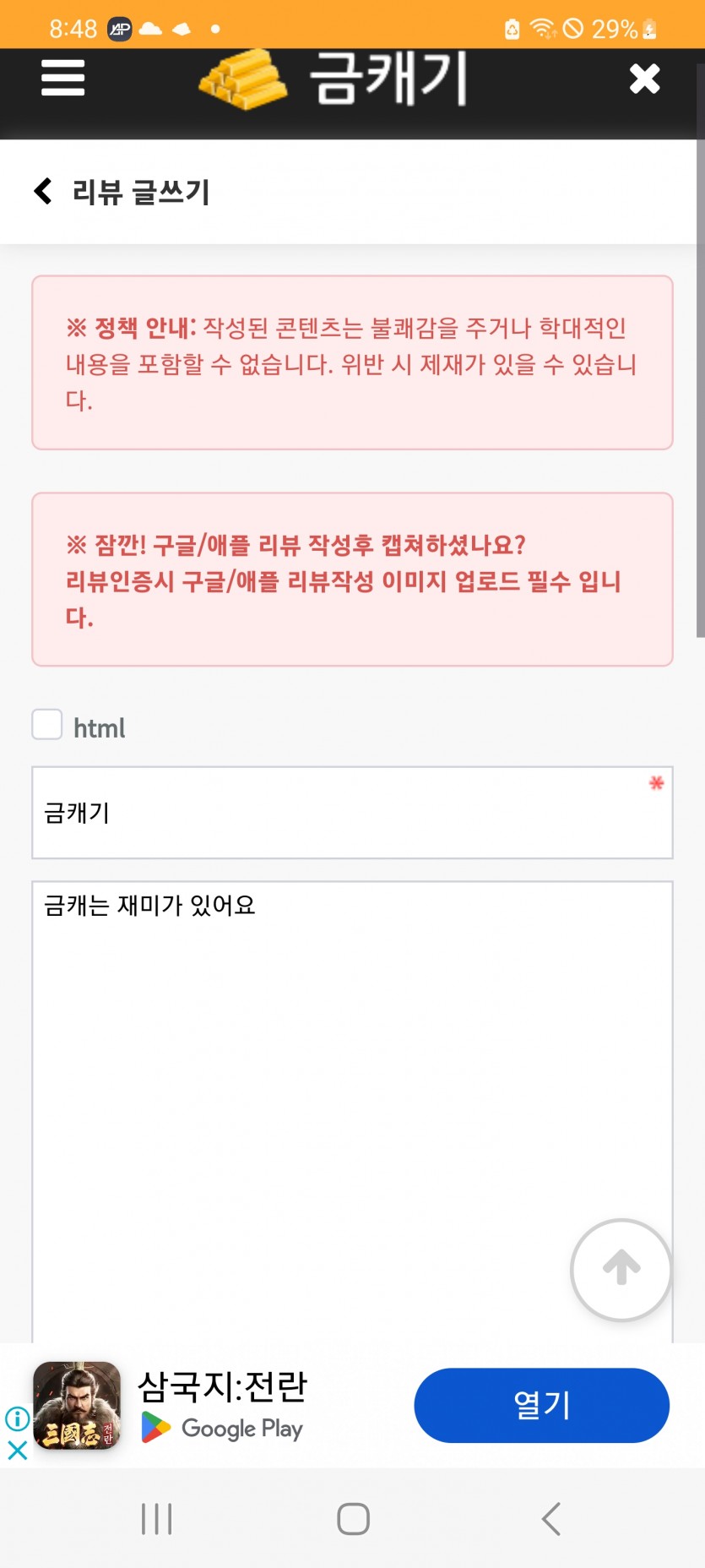Open the ad info icon
705x1568 pixels.
coord(18,1418)
